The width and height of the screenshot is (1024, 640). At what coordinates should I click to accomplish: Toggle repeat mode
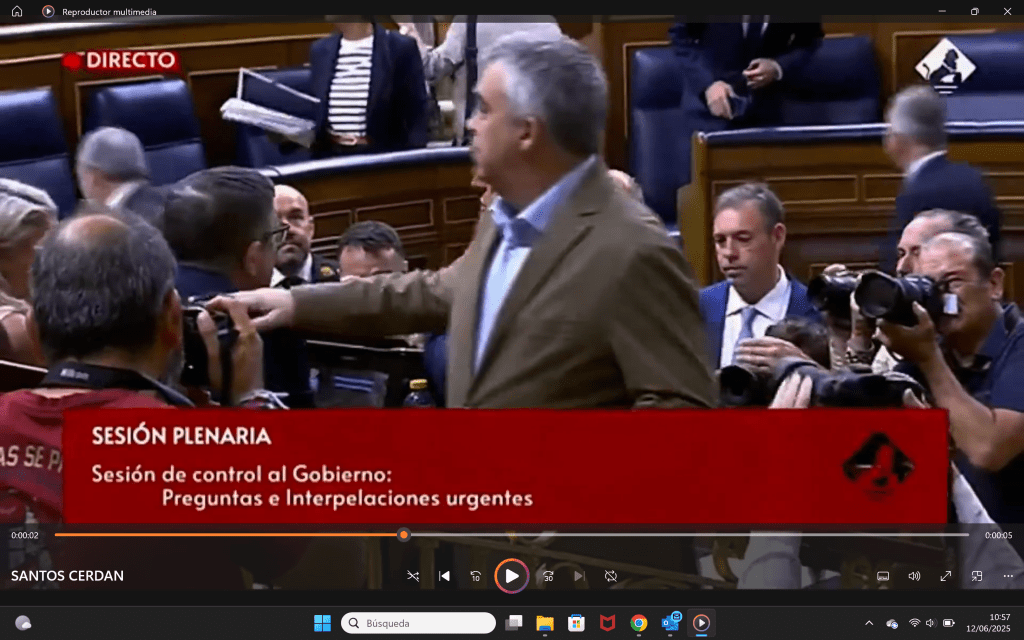point(610,576)
